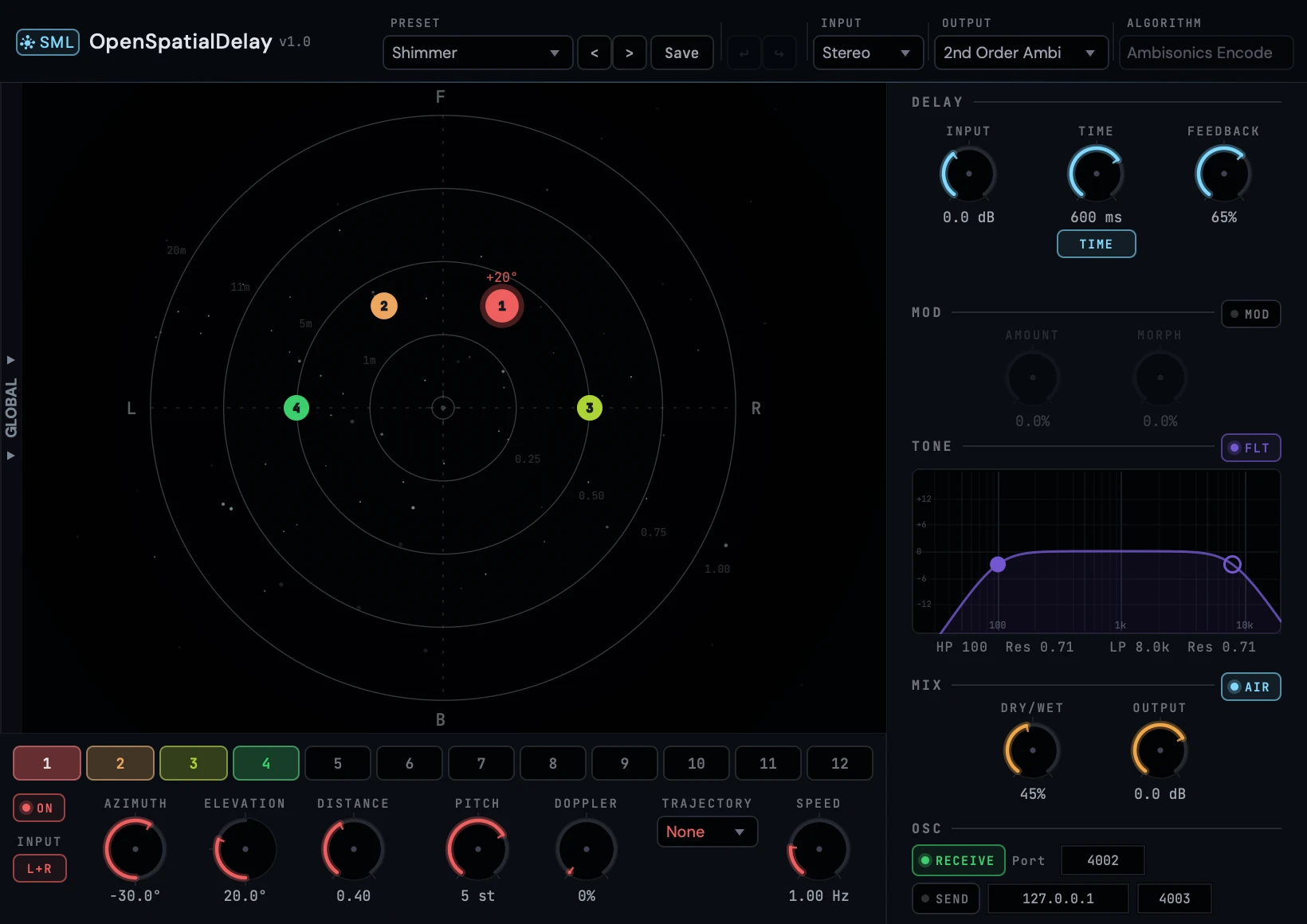Image resolution: width=1307 pixels, height=924 pixels.
Task: Click the 600 ms delay time value
Action: [1097, 217]
